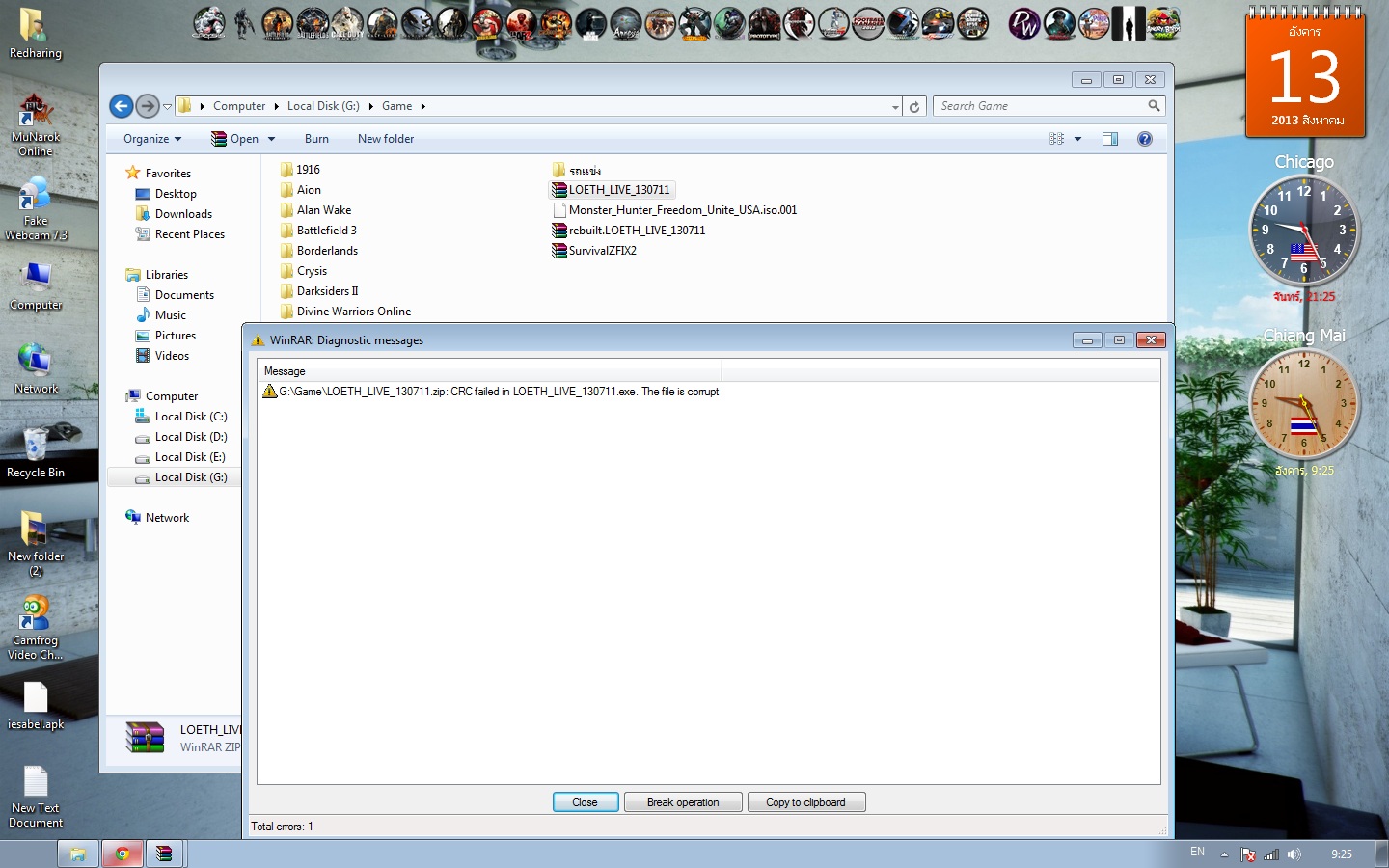
Task: Select the Computer desktop icon
Action: [x=36, y=285]
